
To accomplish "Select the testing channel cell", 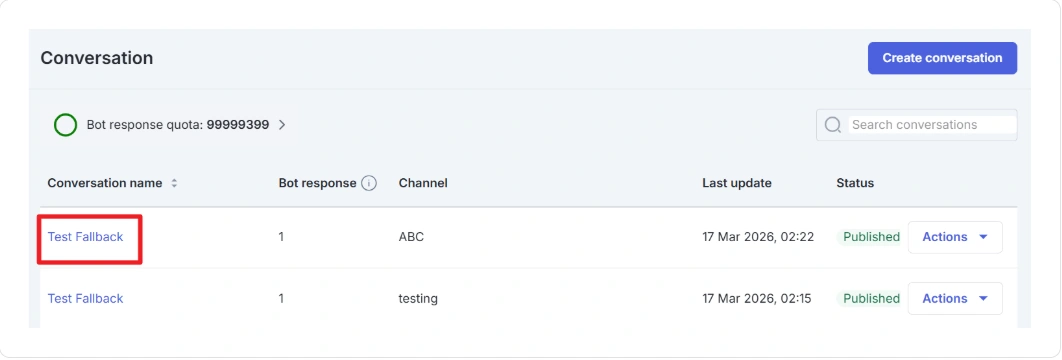I will click(x=418, y=298).
